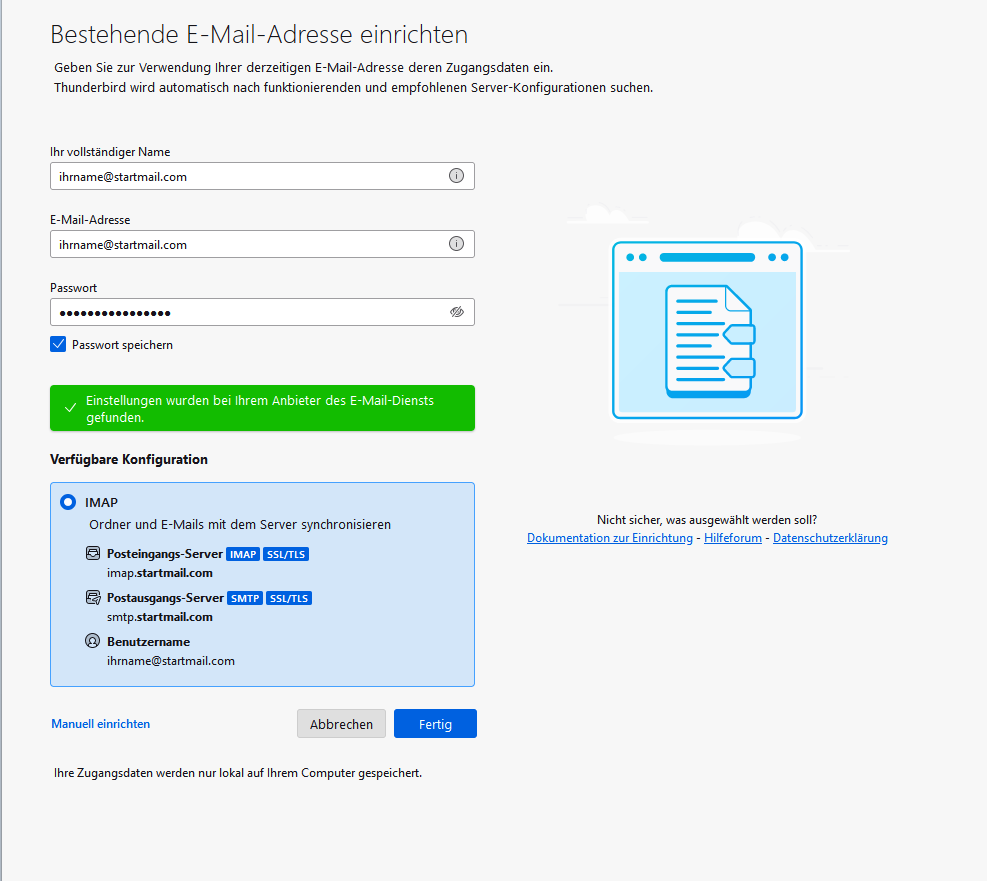
Task: Click the imap.startmail.com server text
Action: (x=160, y=573)
